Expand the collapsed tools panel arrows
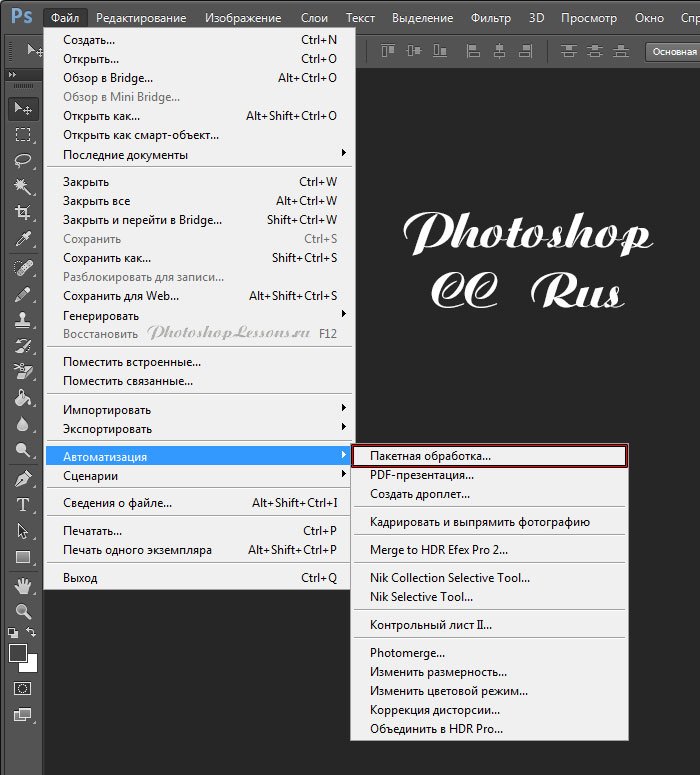700x775 pixels. [x=11, y=74]
